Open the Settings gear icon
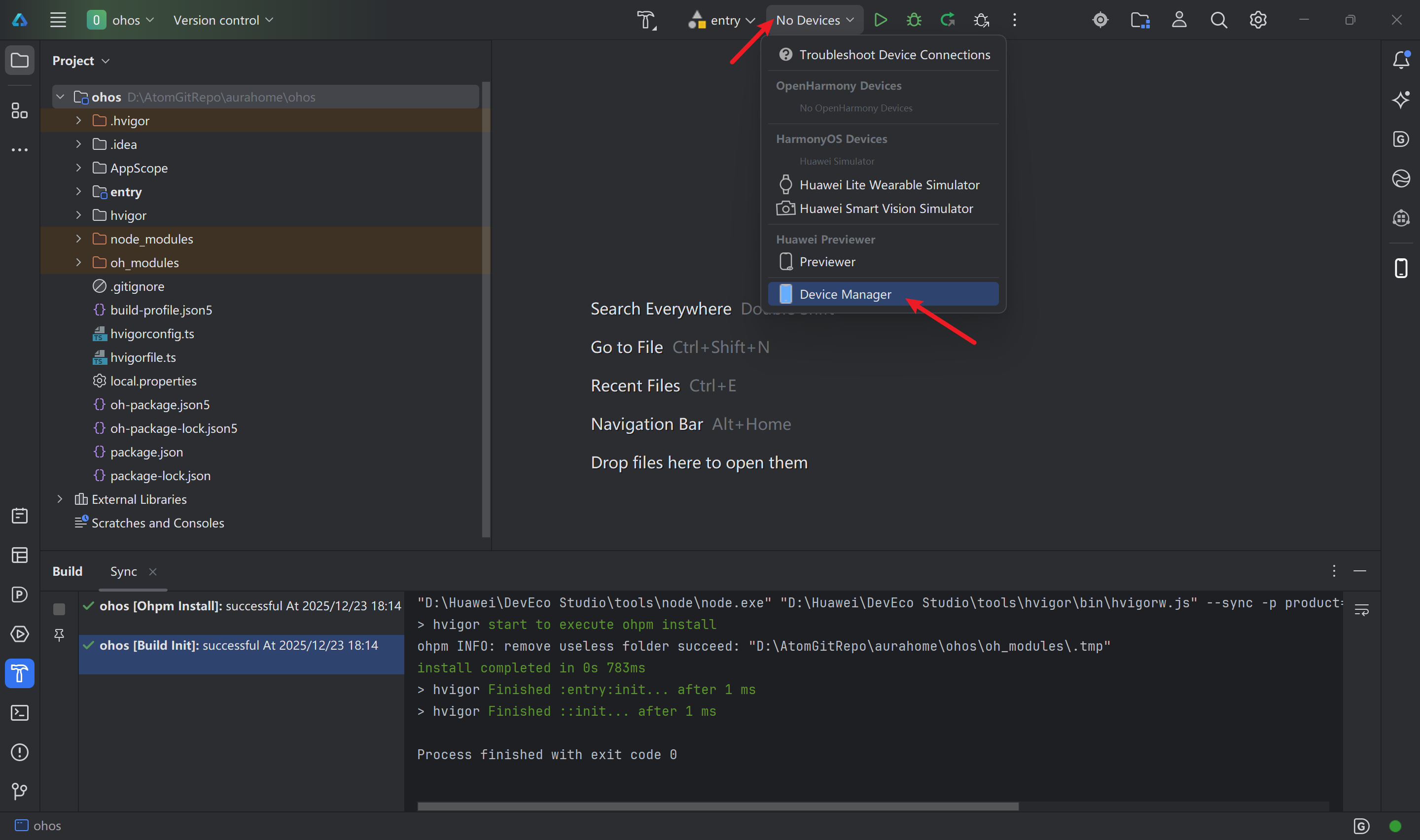1420x840 pixels. 1258,20
